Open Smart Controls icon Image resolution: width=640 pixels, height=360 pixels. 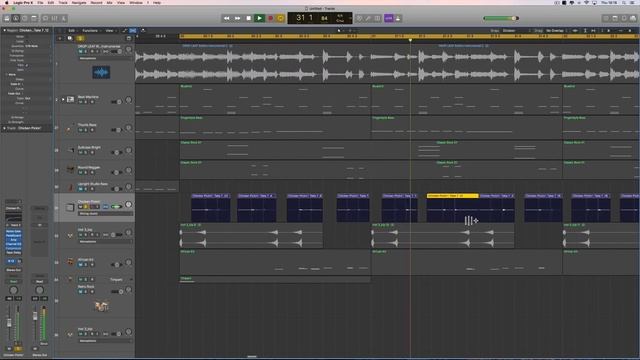(x=45, y=18)
